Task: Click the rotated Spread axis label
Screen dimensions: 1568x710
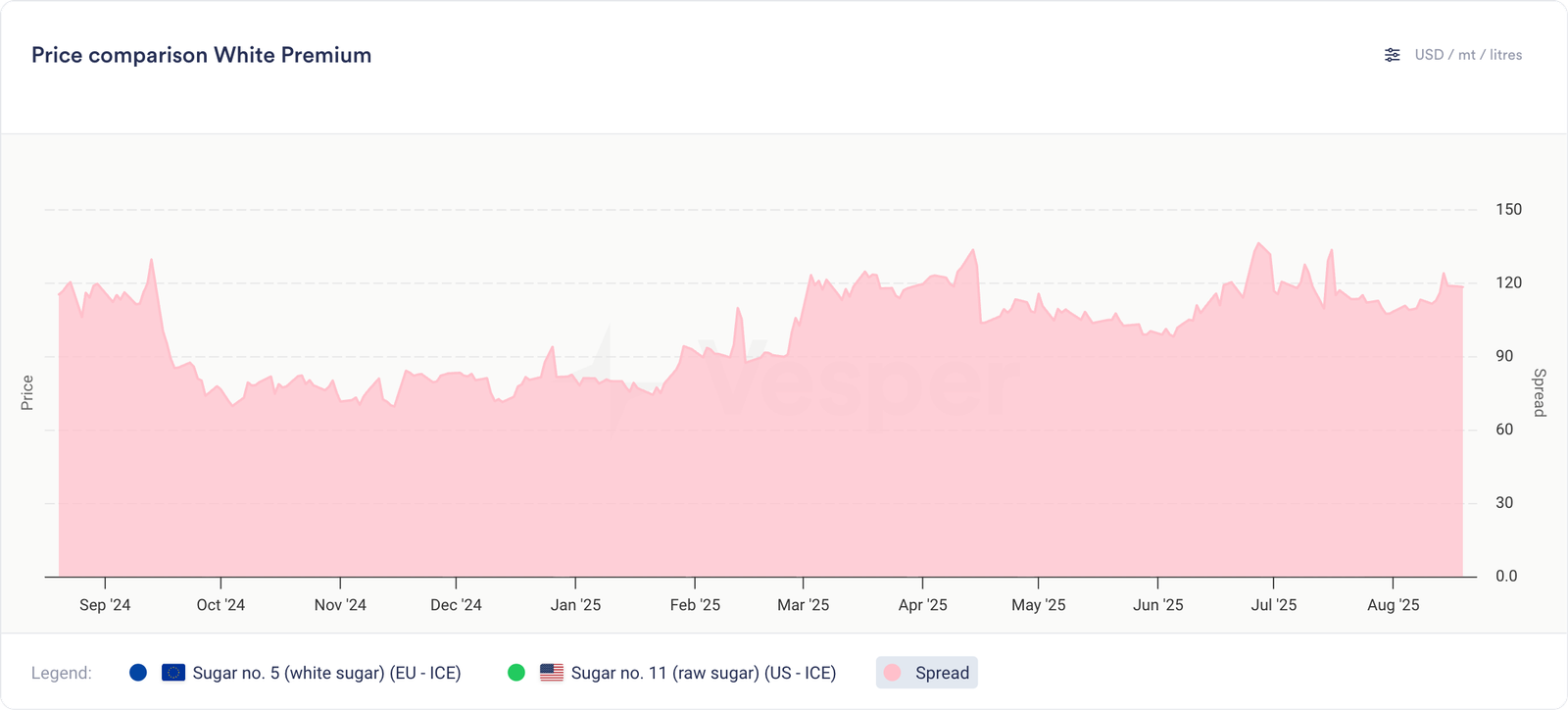Action: [1539, 392]
